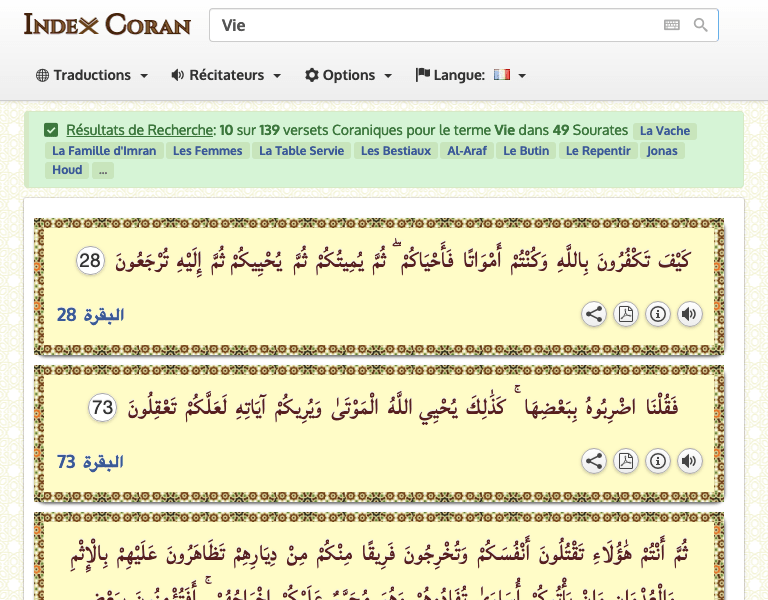Click the share icon for verse 28
Viewport: 768px width, 600px height.
point(594,314)
